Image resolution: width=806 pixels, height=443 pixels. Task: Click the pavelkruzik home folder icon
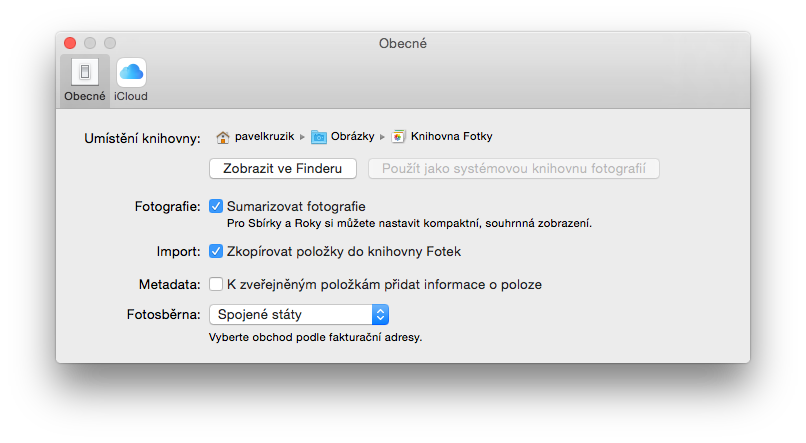(x=223, y=137)
